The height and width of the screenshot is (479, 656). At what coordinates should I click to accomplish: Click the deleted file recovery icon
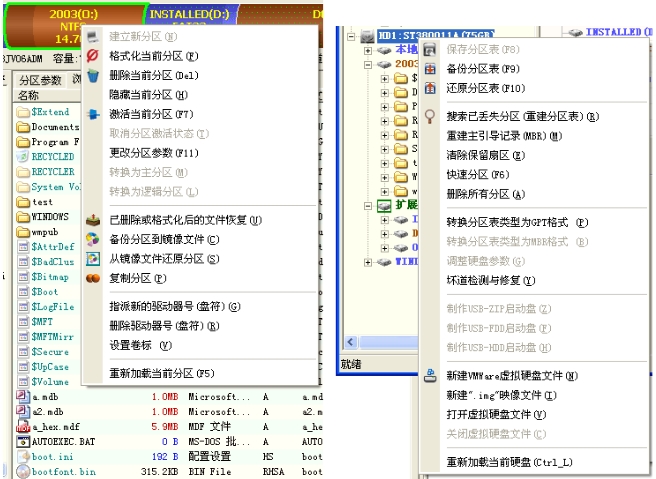pyautogui.click(x=94, y=220)
